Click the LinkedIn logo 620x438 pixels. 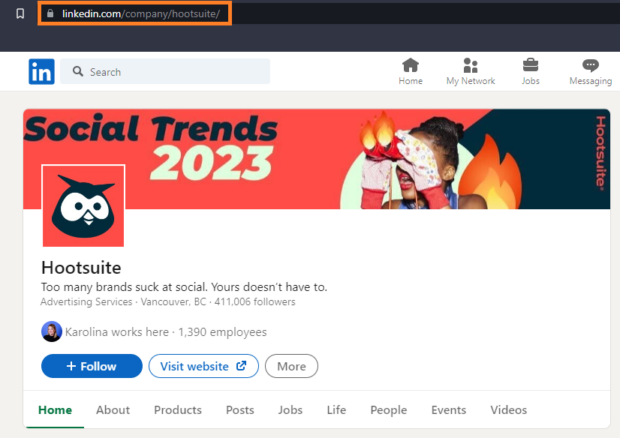42,72
